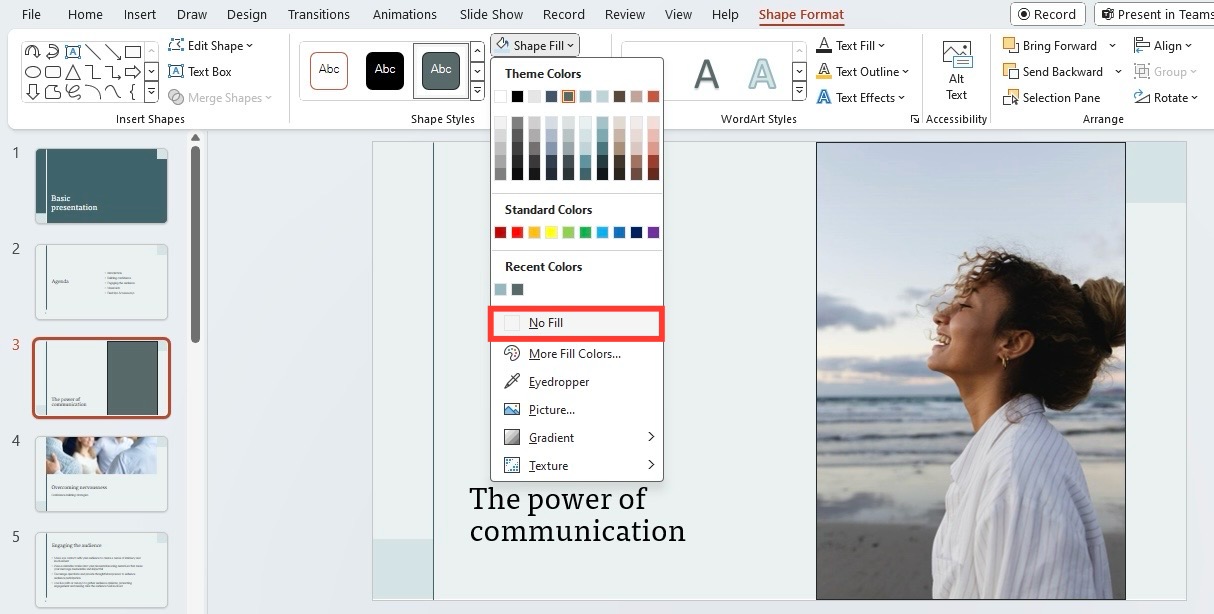Pick the left brace shape
Screen dimensions: 1214x614
click(133, 92)
